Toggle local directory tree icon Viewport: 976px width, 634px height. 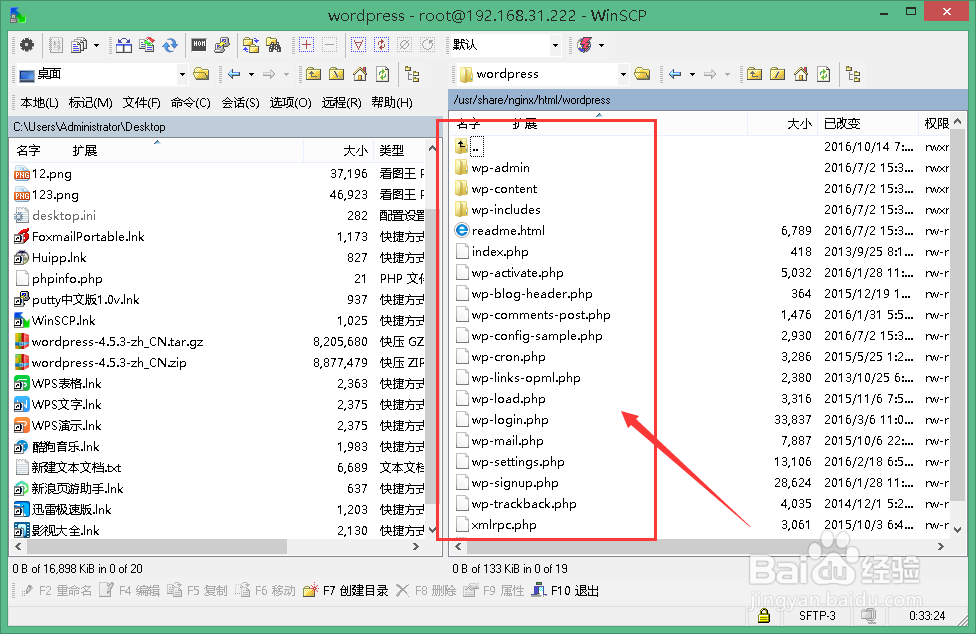coord(412,75)
